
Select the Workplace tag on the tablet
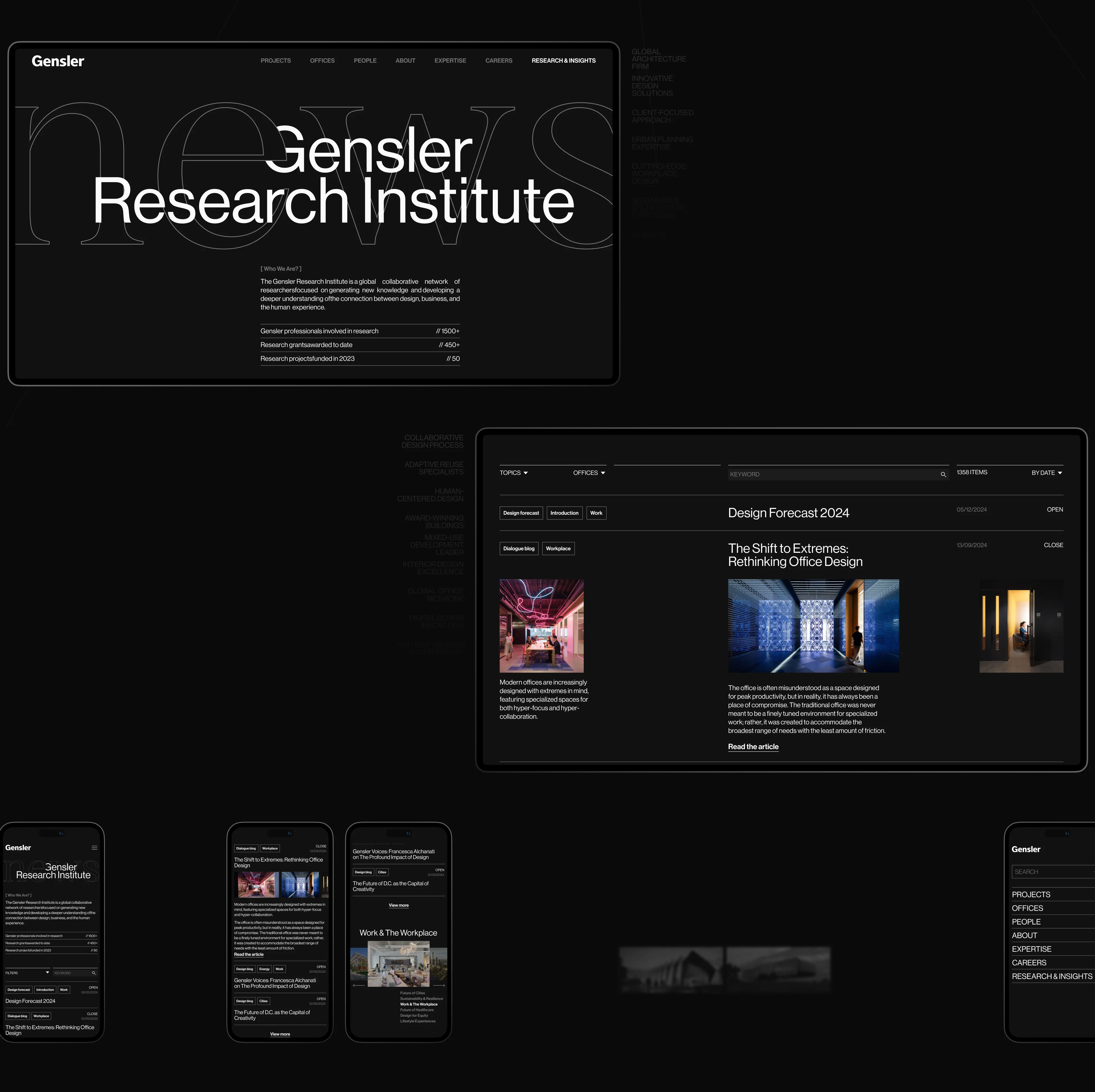(x=558, y=549)
